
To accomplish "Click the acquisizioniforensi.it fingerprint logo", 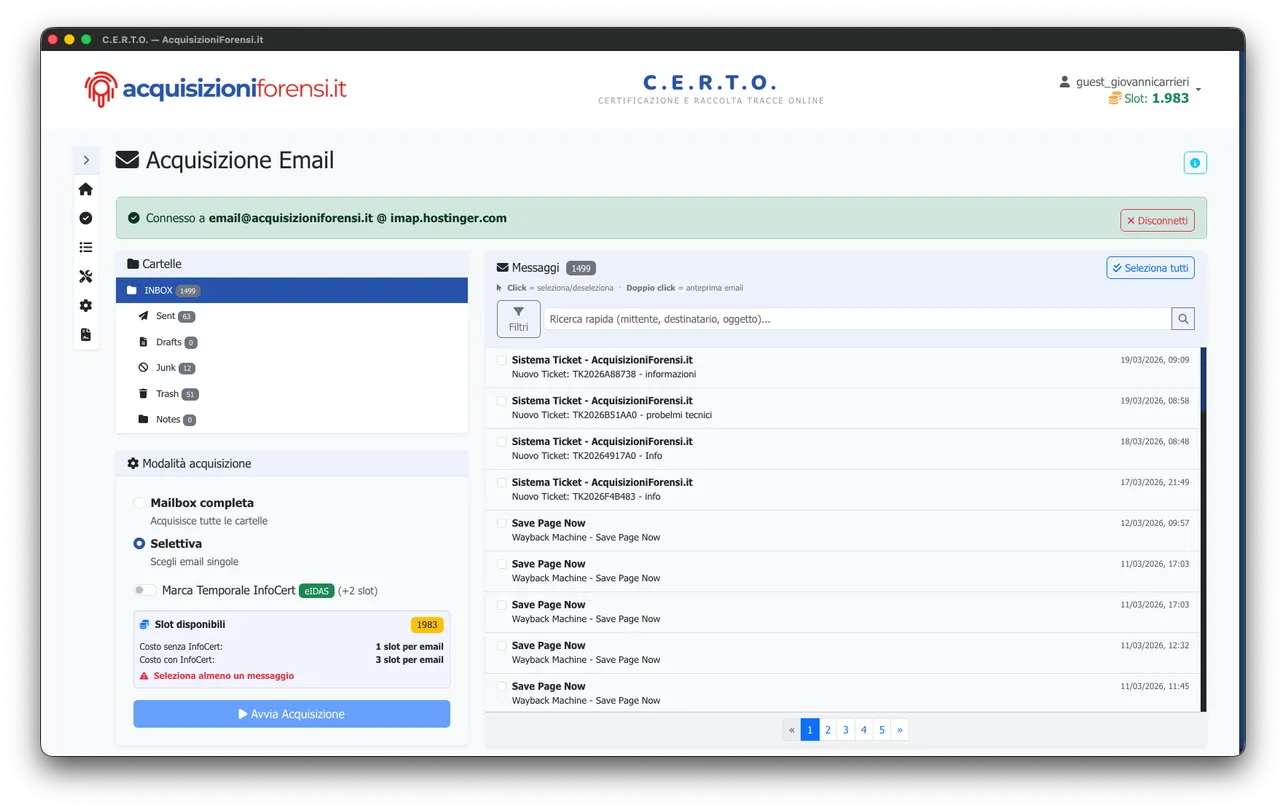I will 99,87.
